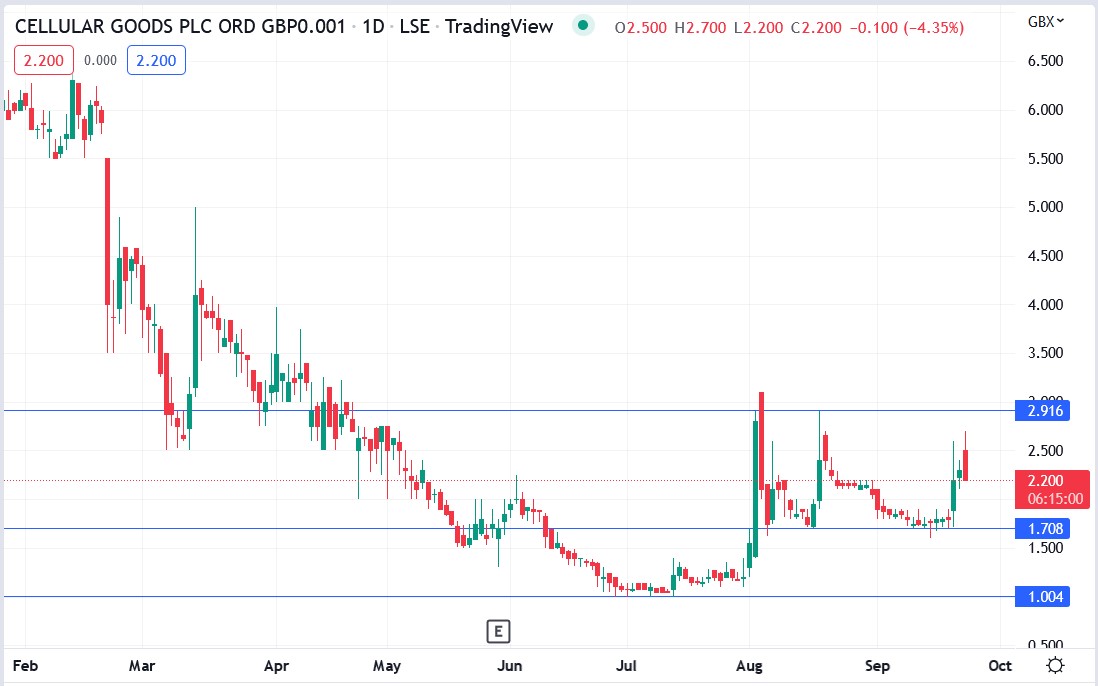Click the blue 1.004 support level label
1098x686 pixels.
(1043, 596)
